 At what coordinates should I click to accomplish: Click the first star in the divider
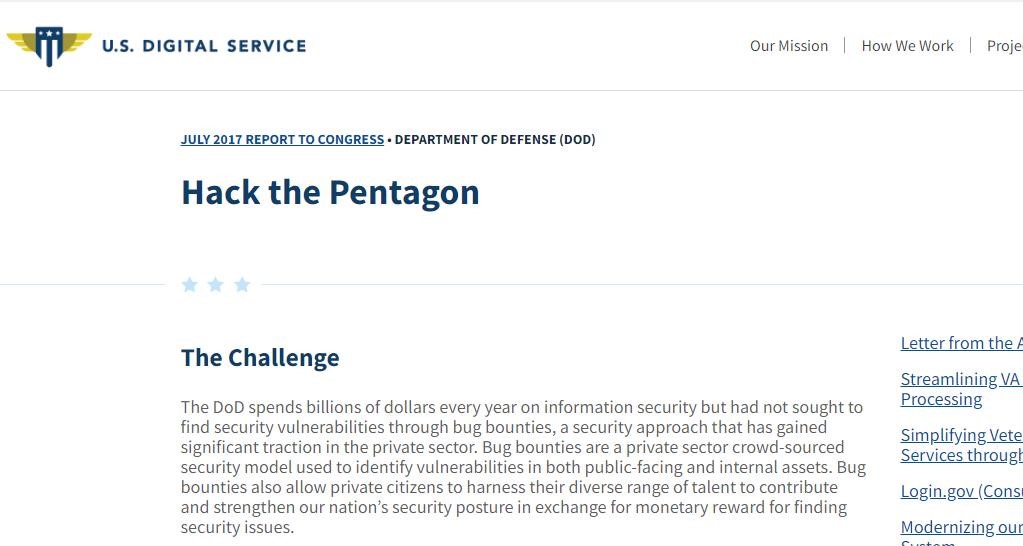click(190, 285)
